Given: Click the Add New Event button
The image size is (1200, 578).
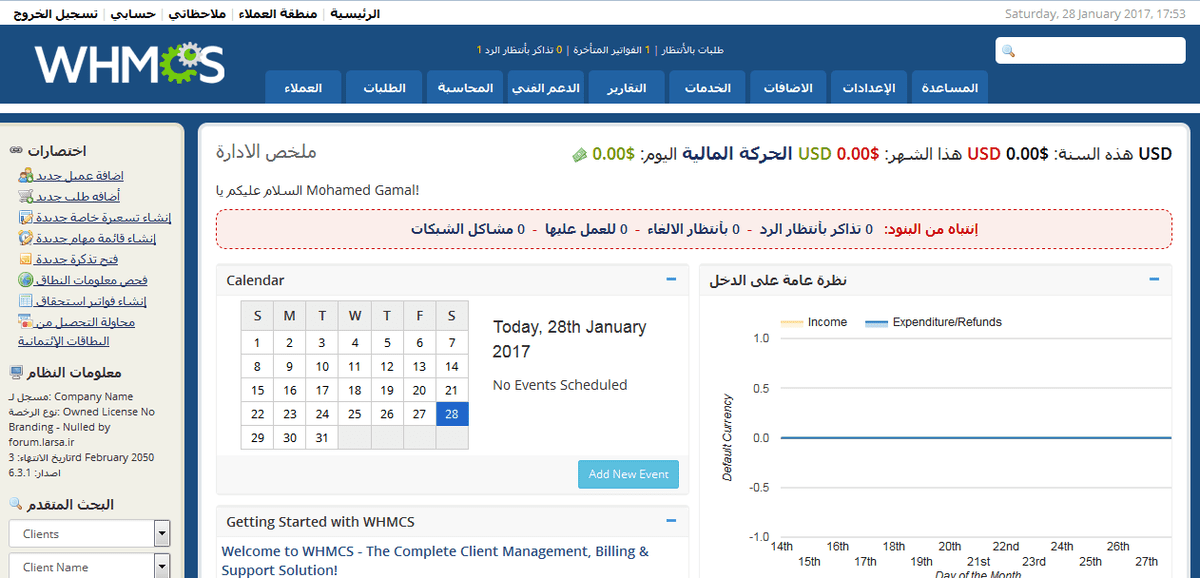Looking at the screenshot, I should 628,474.
